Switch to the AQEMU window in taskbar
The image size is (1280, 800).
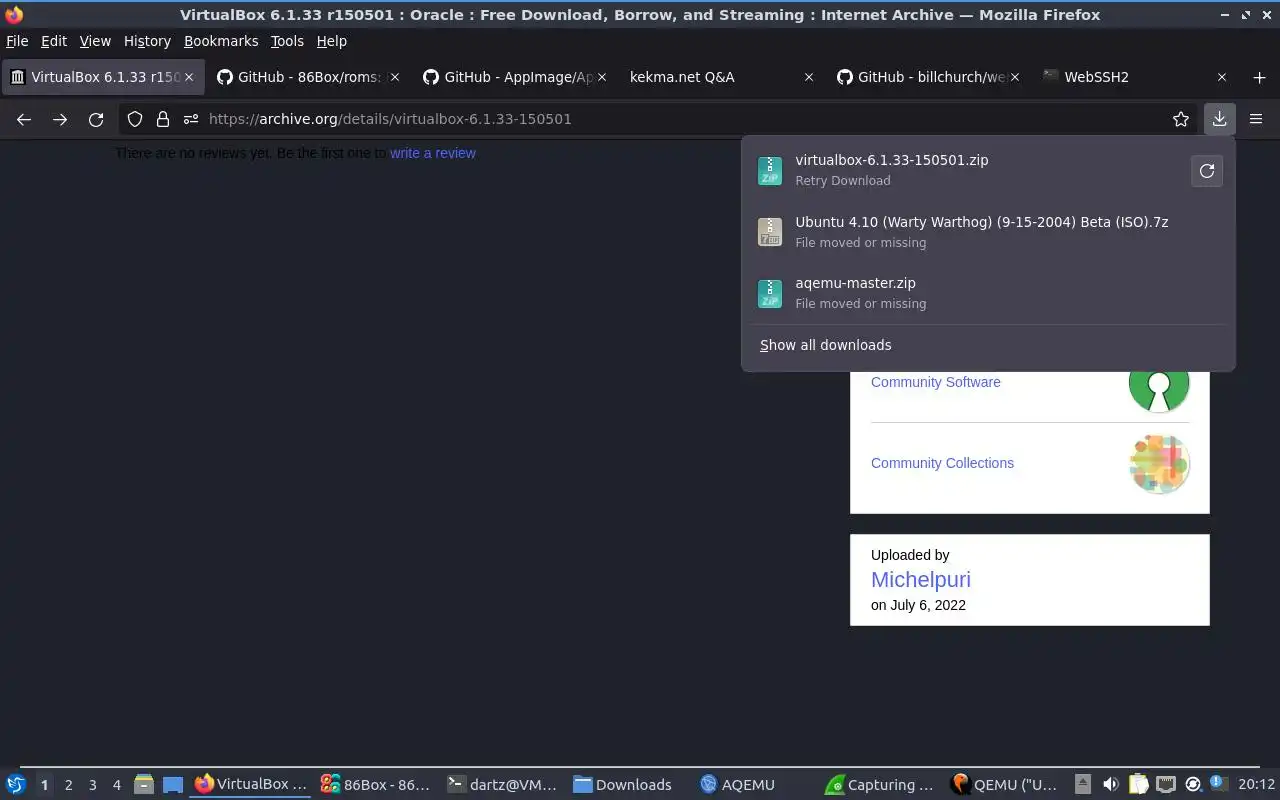coord(755,785)
